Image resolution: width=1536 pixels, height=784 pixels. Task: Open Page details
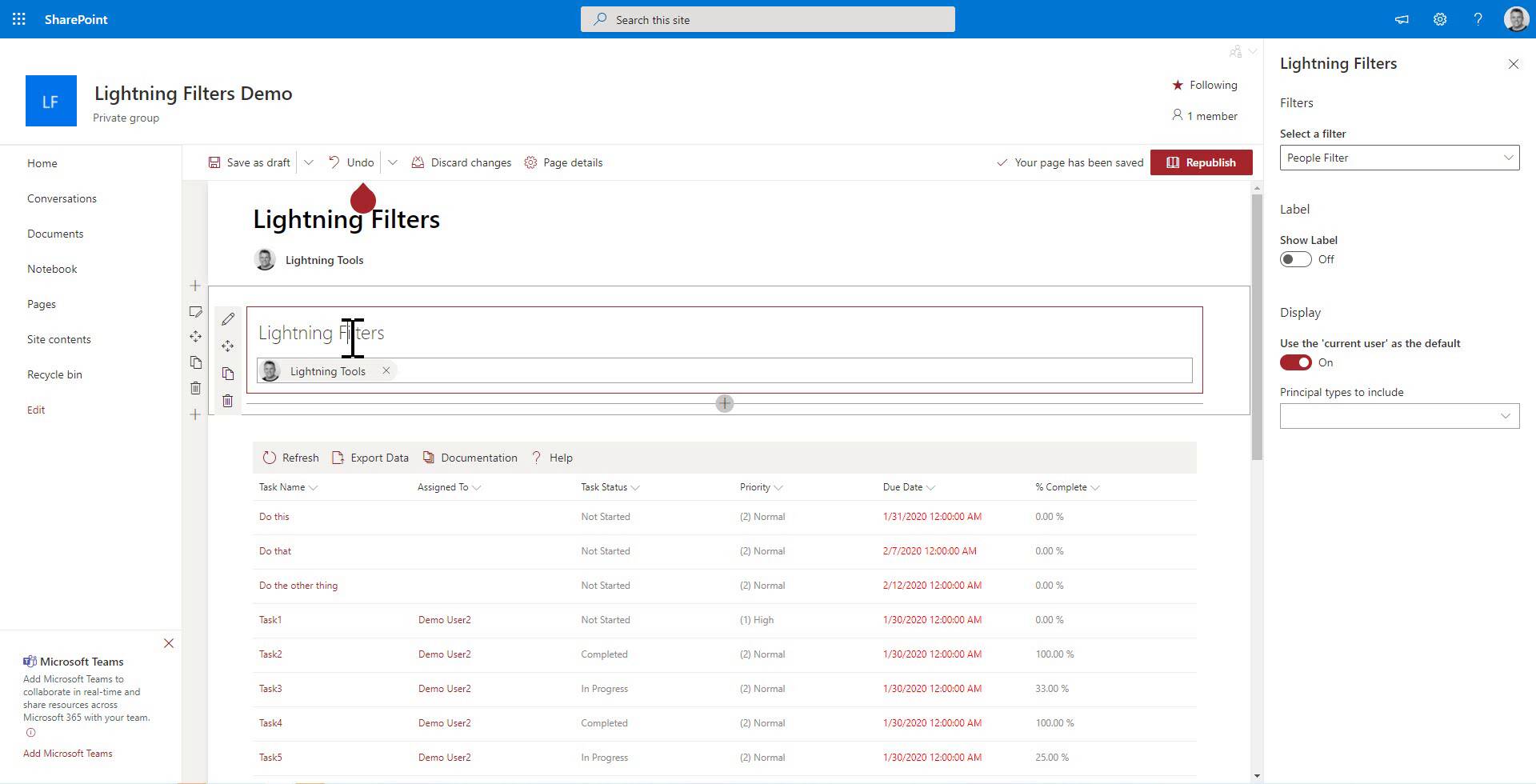(x=564, y=162)
